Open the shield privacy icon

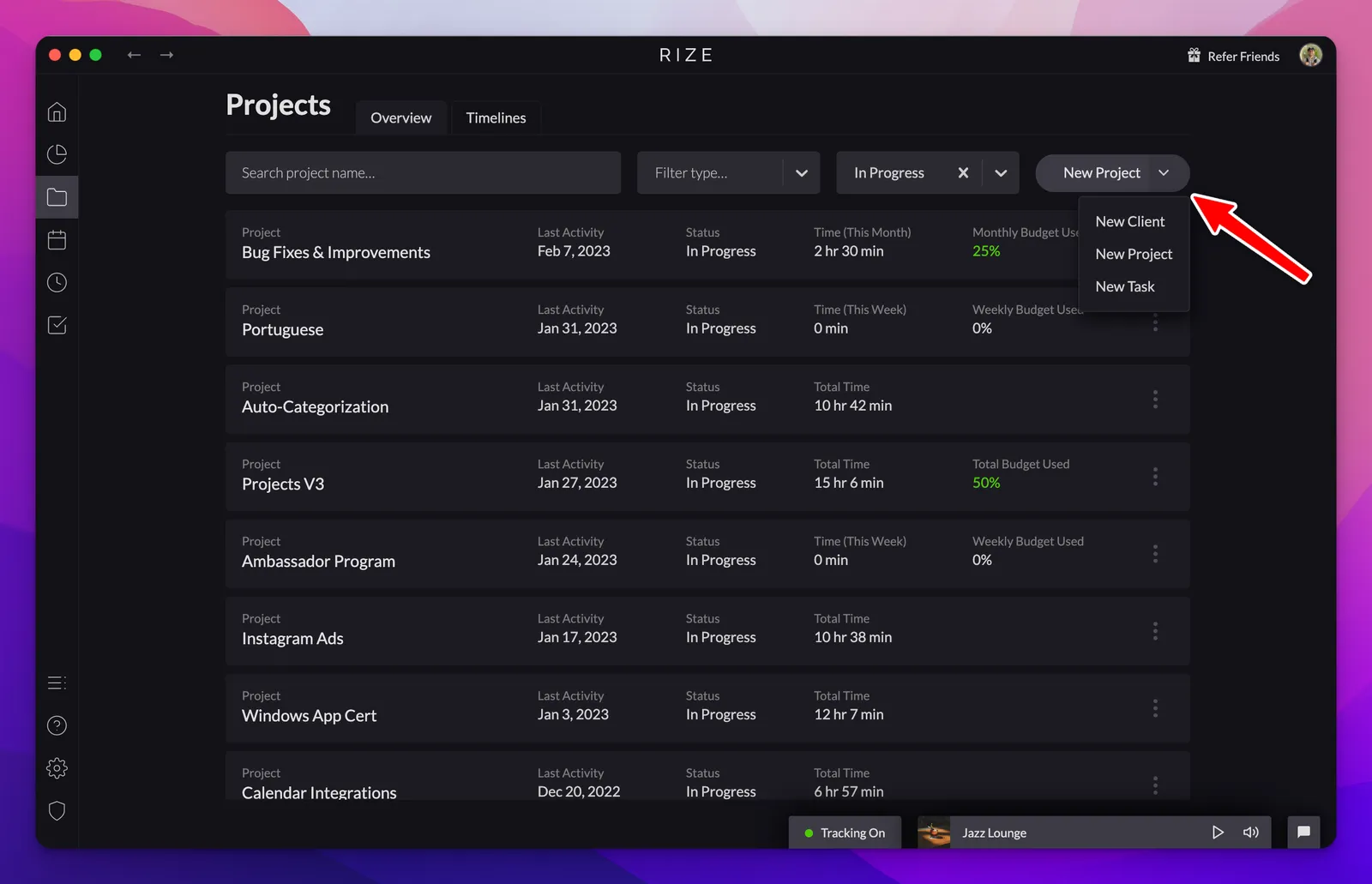(57, 811)
